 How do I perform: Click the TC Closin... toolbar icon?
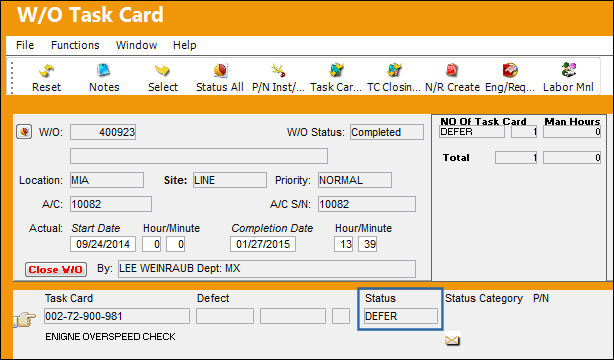click(x=394, y=71)
